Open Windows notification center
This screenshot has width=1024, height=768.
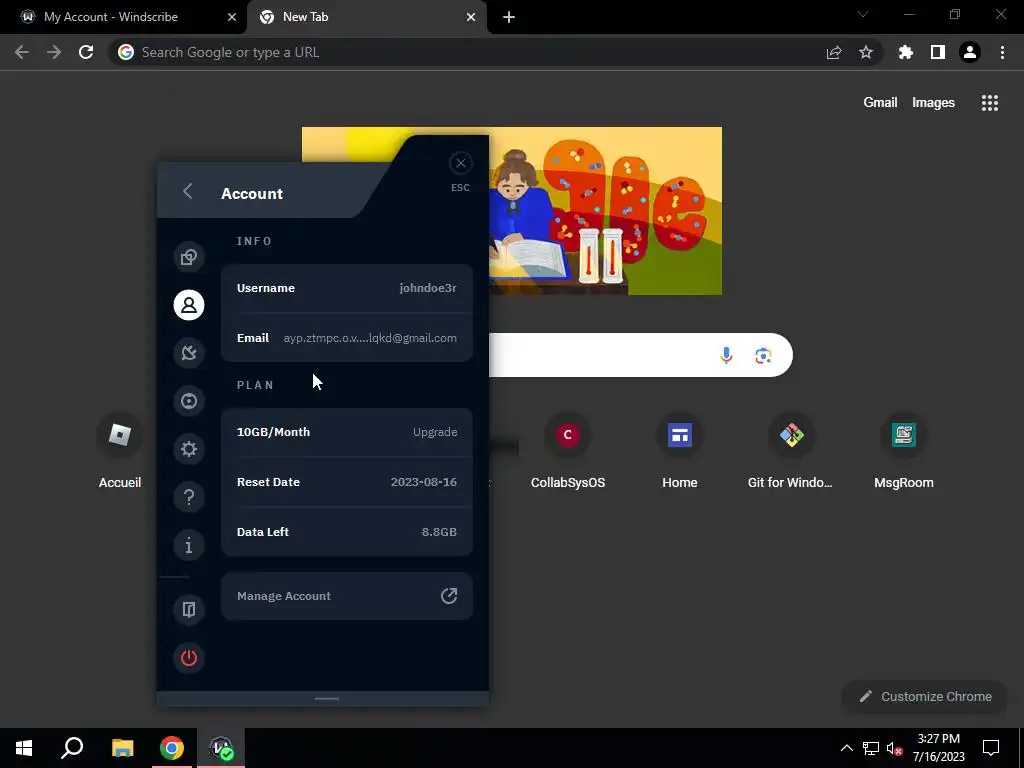point(991,748)
